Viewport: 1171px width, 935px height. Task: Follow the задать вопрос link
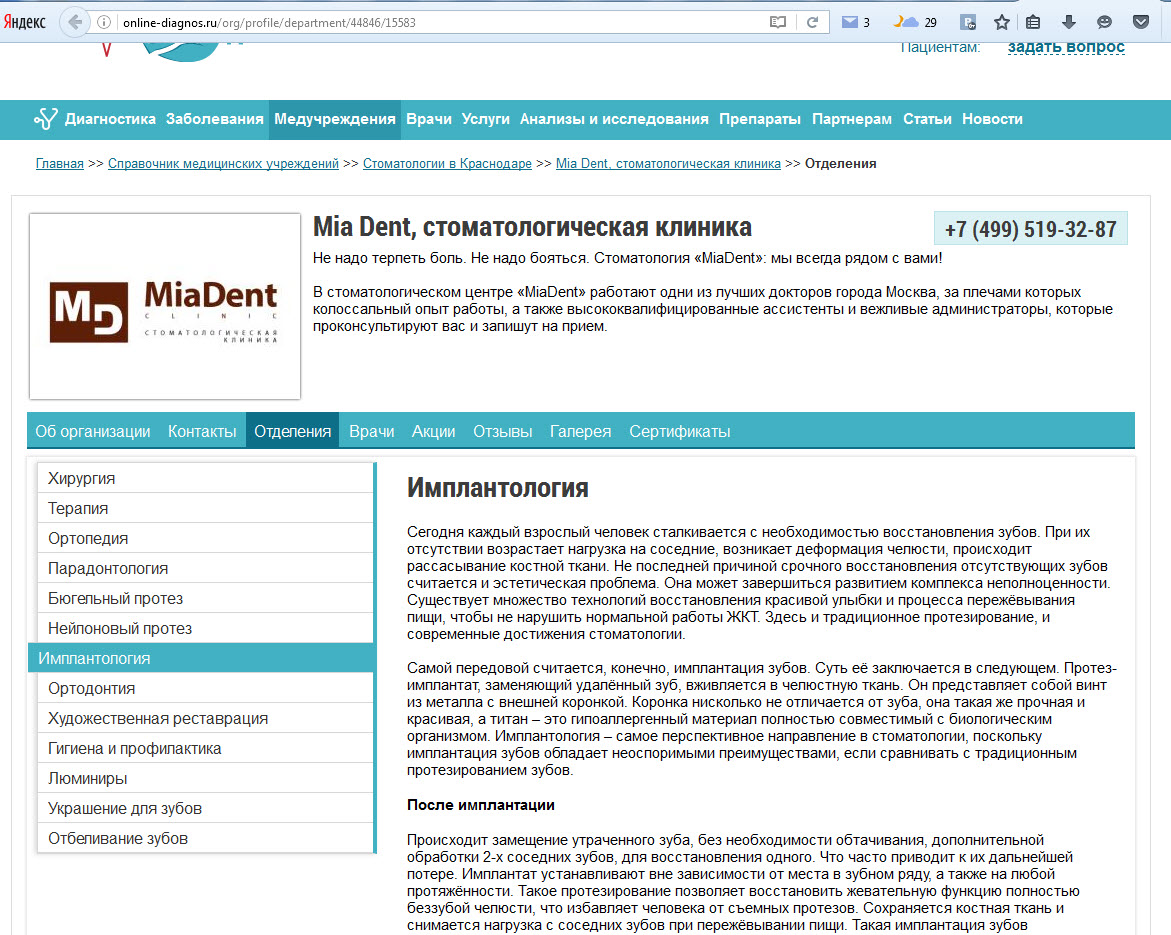click(1066, 47)
